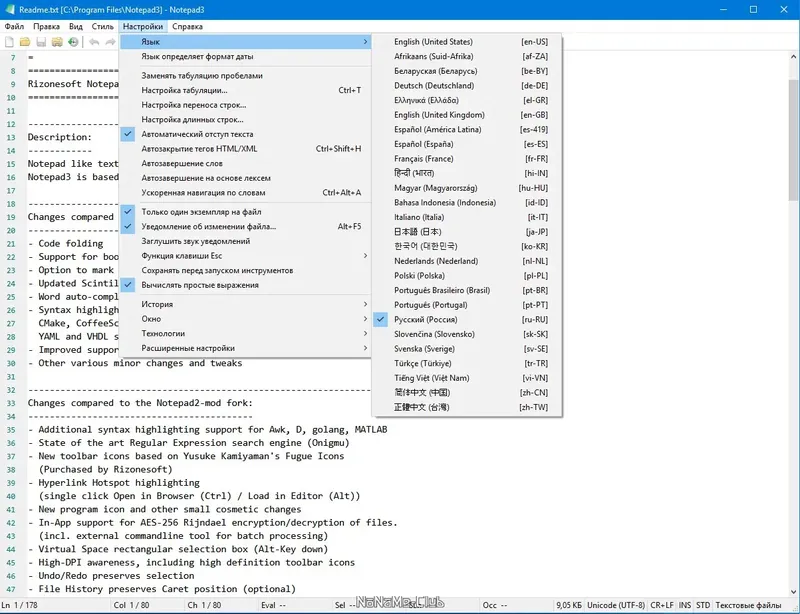Click the Undo arrow icon
Image resolution: width=800 pixels, height=614 pixels.
94,42
